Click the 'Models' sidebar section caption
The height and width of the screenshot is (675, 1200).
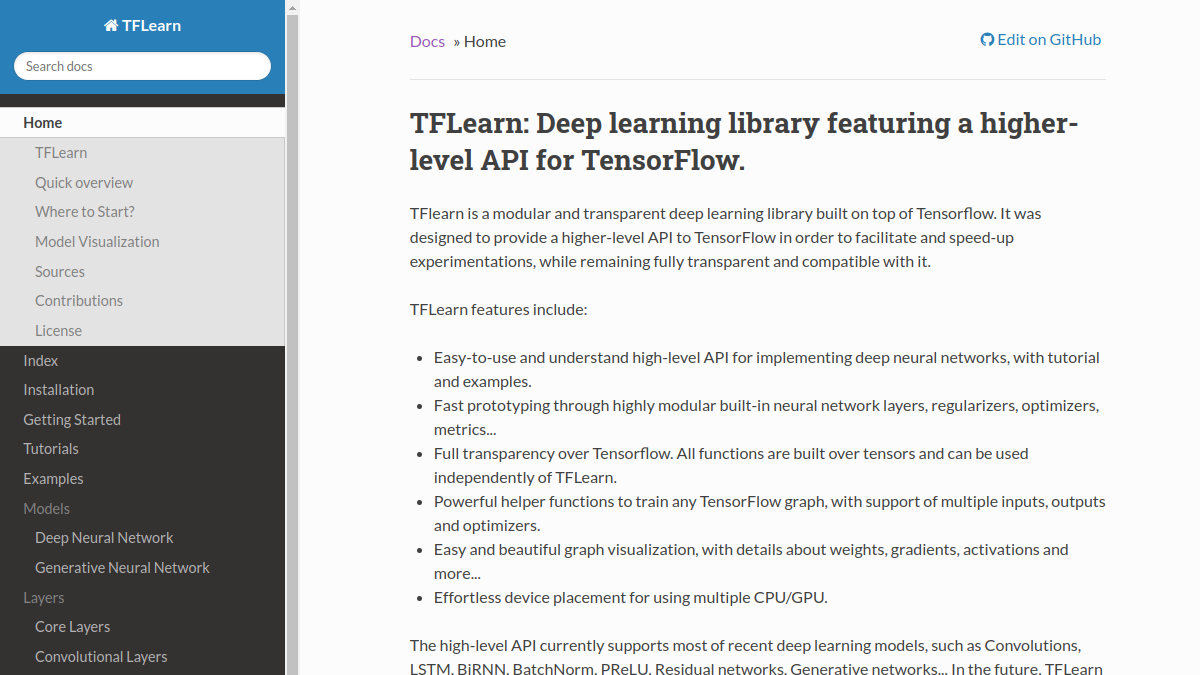point(47,509)
